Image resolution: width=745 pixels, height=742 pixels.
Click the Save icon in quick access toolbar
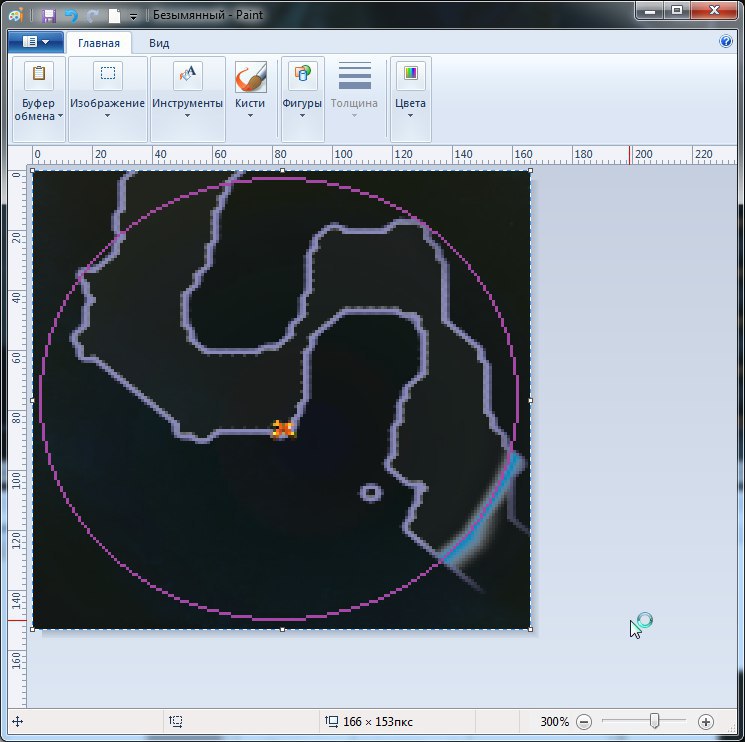coord(48,16)
